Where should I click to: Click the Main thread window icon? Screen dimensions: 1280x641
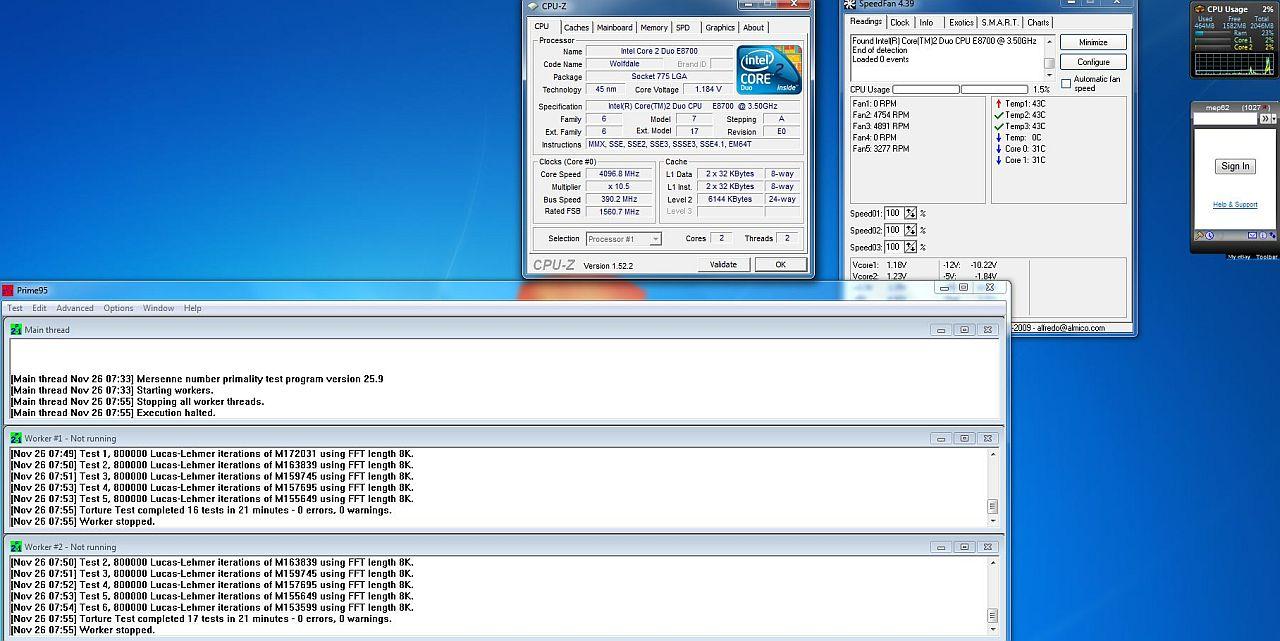point(16,329)
